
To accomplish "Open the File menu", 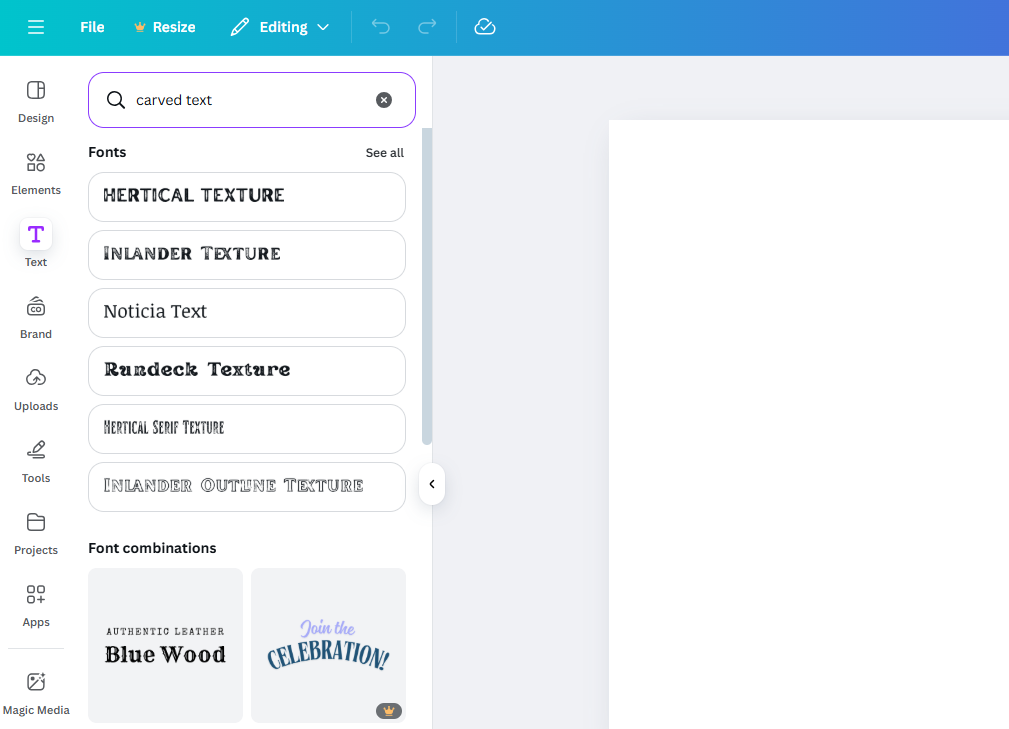I will pos(91,27).
